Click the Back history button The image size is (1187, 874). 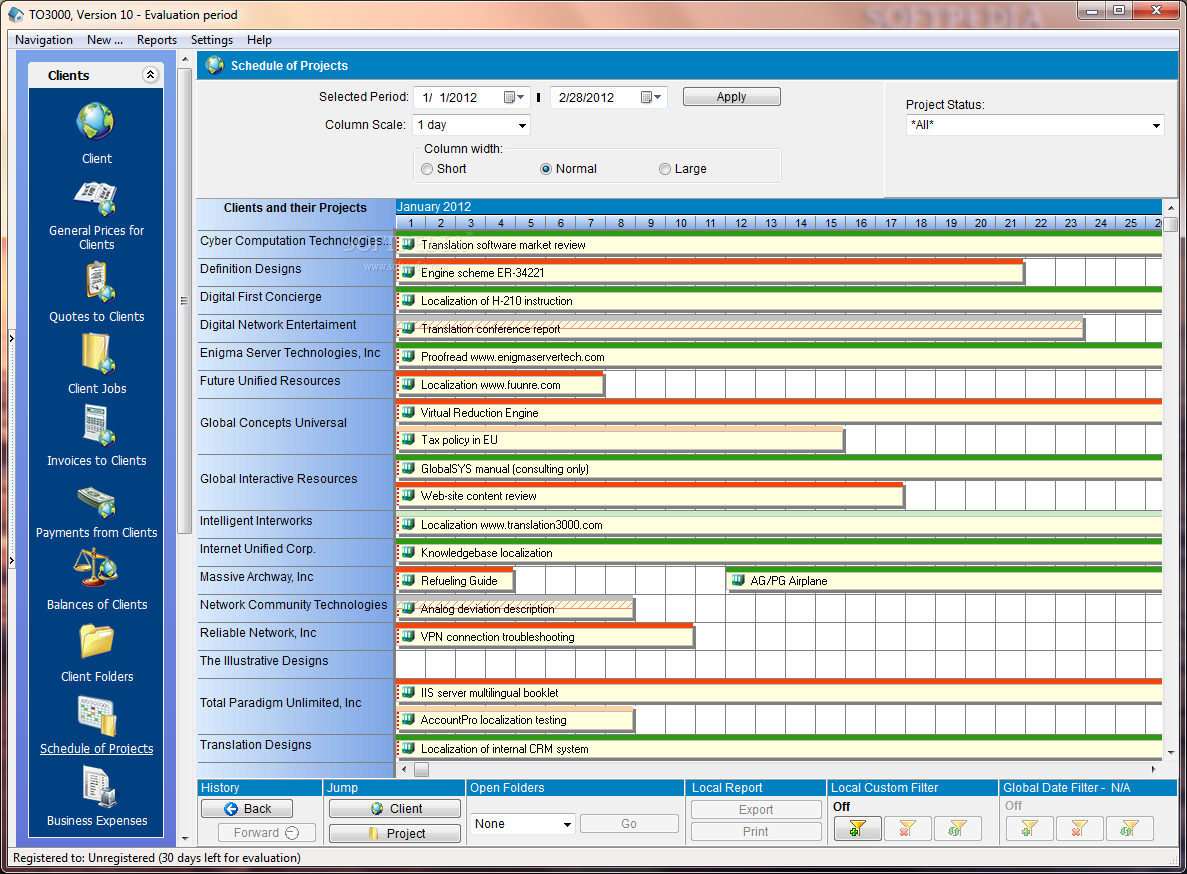[x=247, y=809]
